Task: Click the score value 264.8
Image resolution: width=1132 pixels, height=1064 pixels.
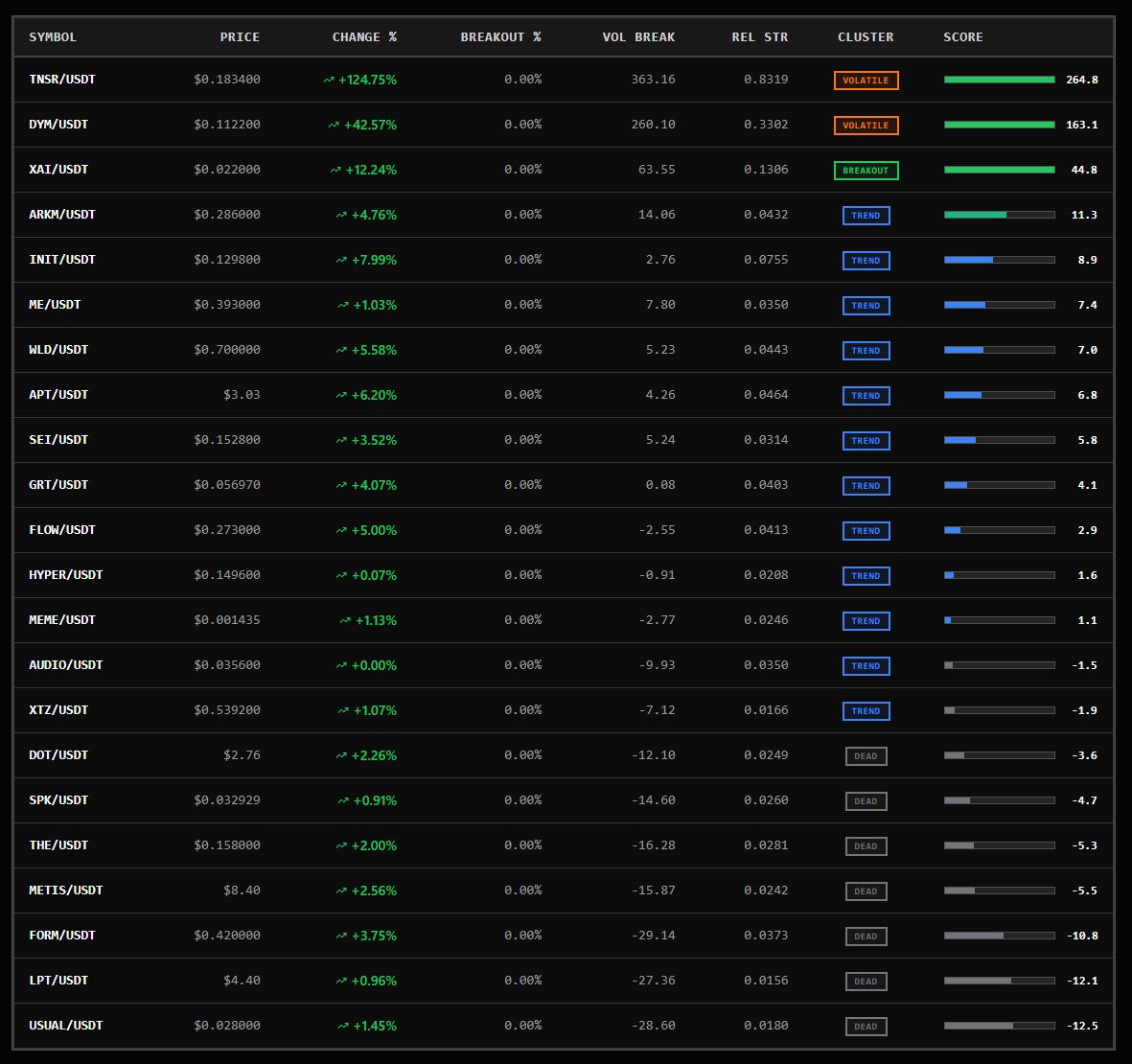Action: 1082,80
